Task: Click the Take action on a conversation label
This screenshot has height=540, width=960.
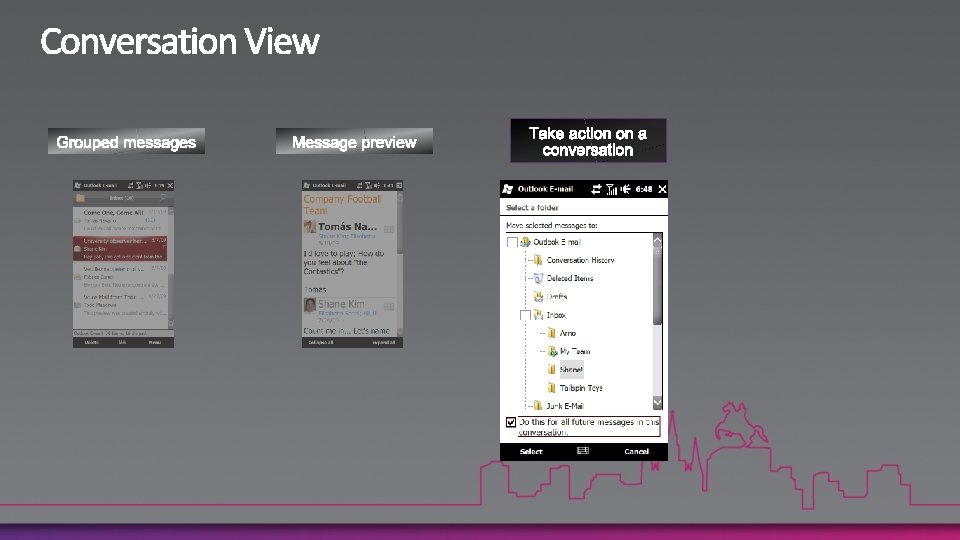Action: tap(588, 141)
